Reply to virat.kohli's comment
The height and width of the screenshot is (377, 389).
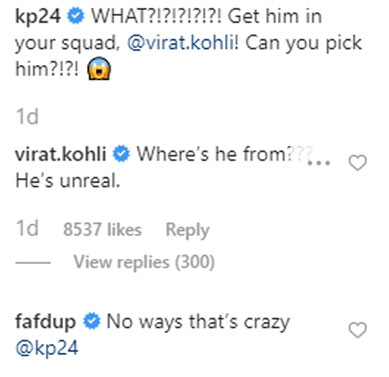pyautogui.click(x=188, y=230)
